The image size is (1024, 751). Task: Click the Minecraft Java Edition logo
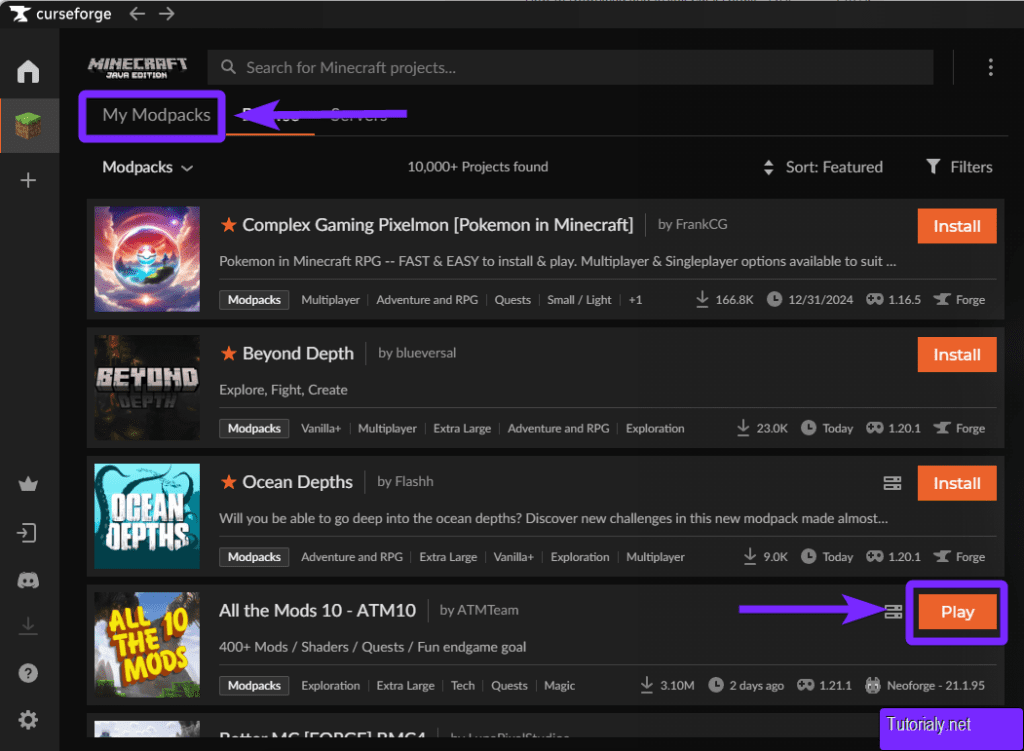[137, 67]
